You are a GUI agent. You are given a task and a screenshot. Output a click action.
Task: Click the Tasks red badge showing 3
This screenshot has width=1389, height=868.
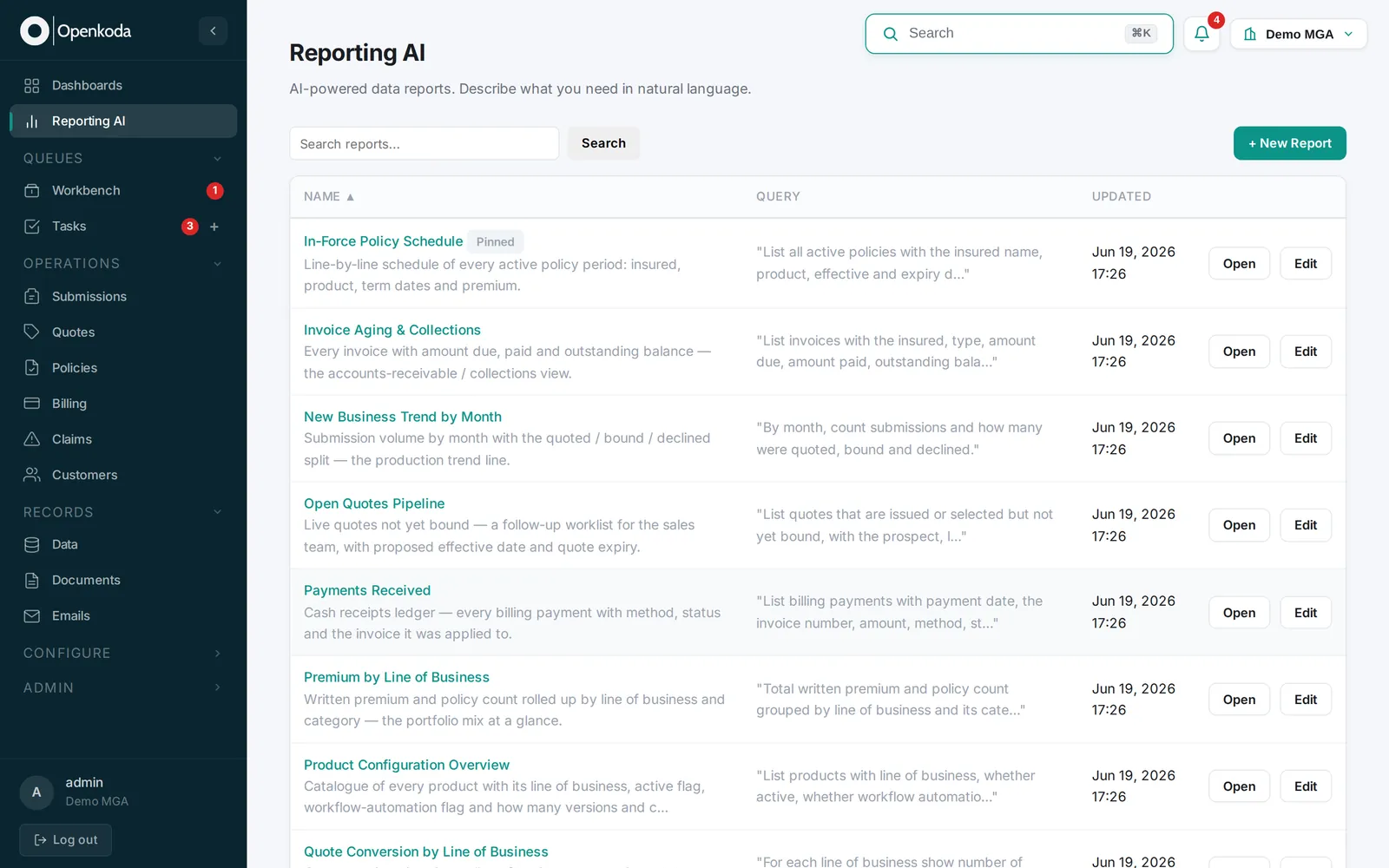coord(189,227)
